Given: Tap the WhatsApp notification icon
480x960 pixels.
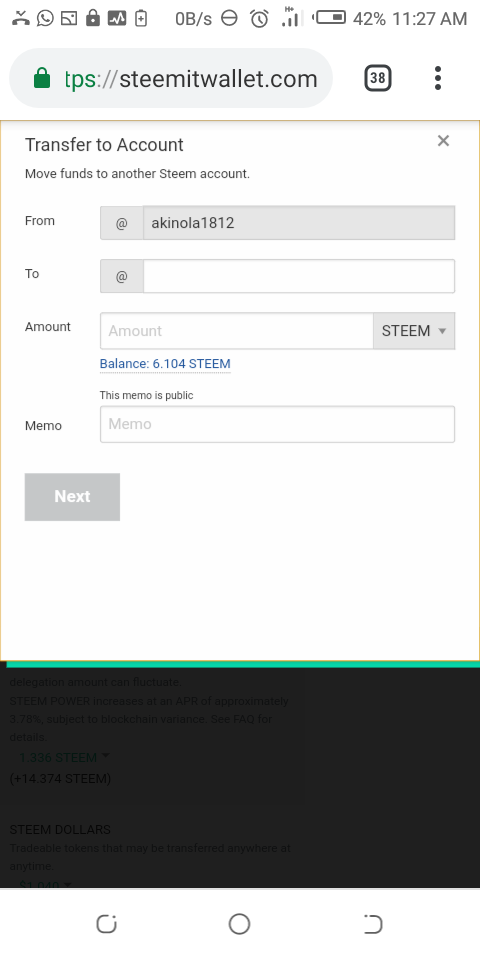Looking at the screenshot, I should point(45,18).
